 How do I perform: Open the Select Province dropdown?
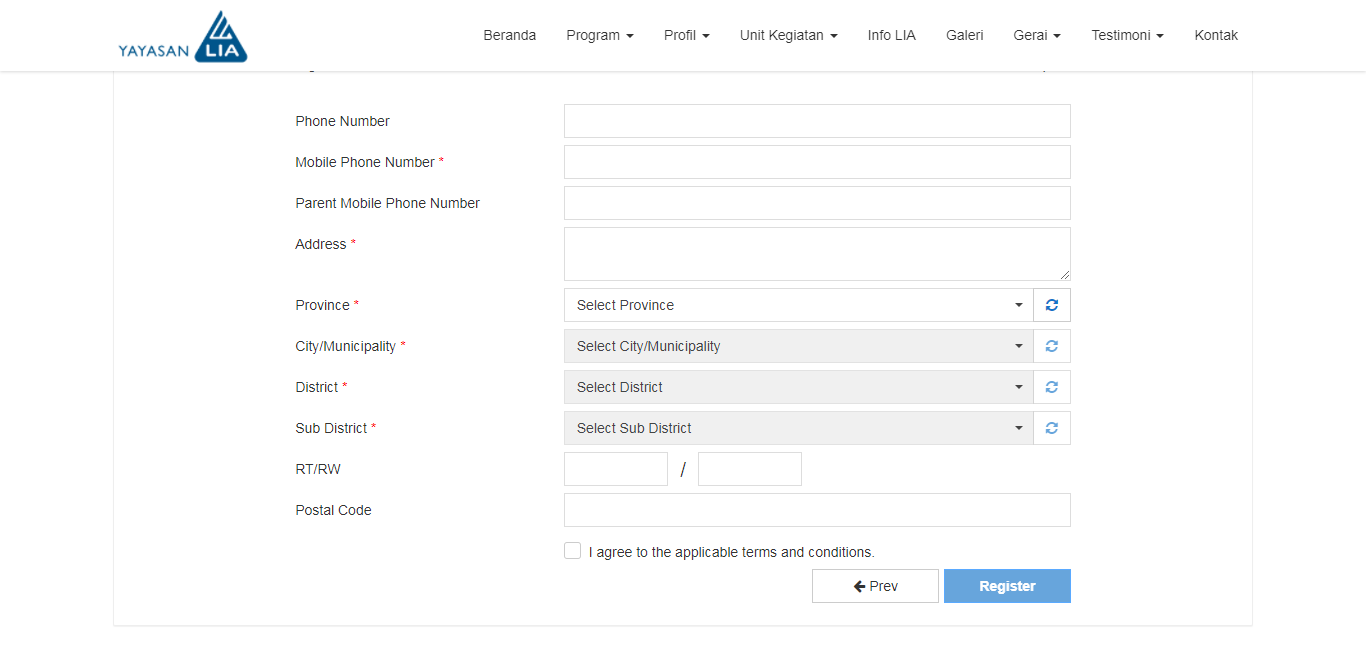pos(798,305)
